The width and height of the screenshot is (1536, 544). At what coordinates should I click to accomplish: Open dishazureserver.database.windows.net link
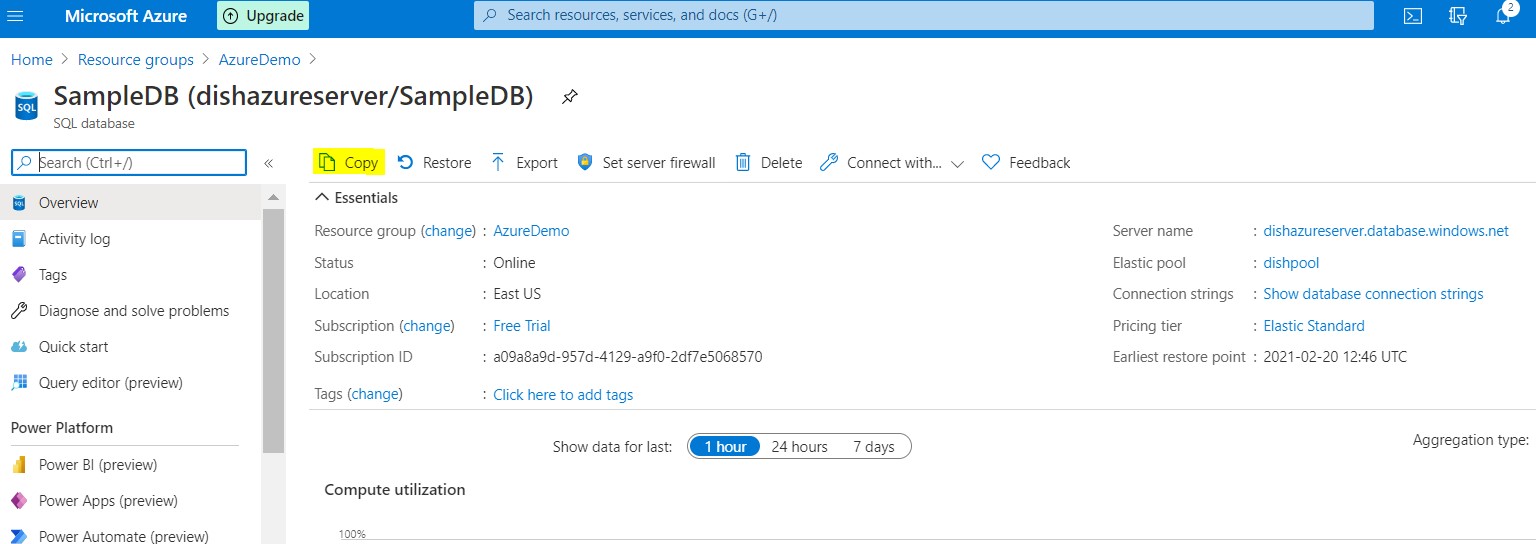coord(1386,231)
